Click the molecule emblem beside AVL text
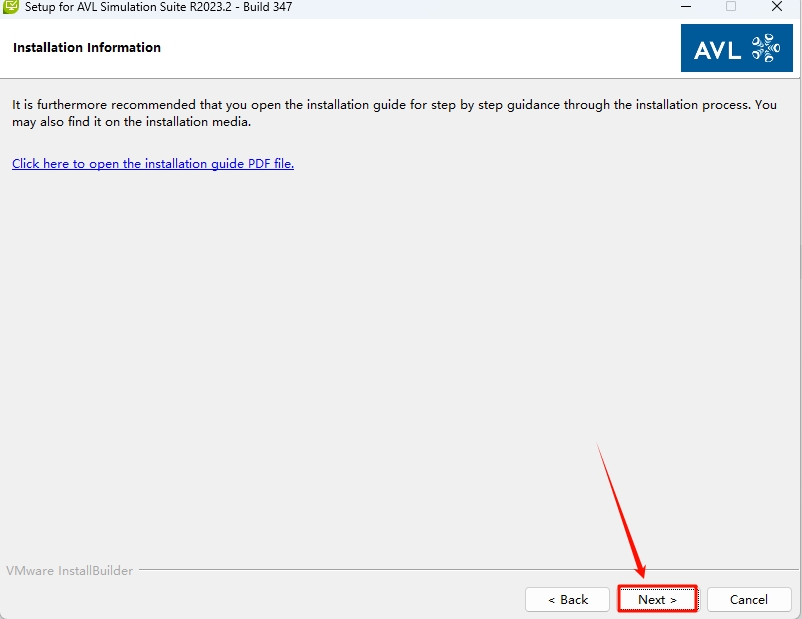The width and height of the screenshot is (802, 619). (764, 48)
